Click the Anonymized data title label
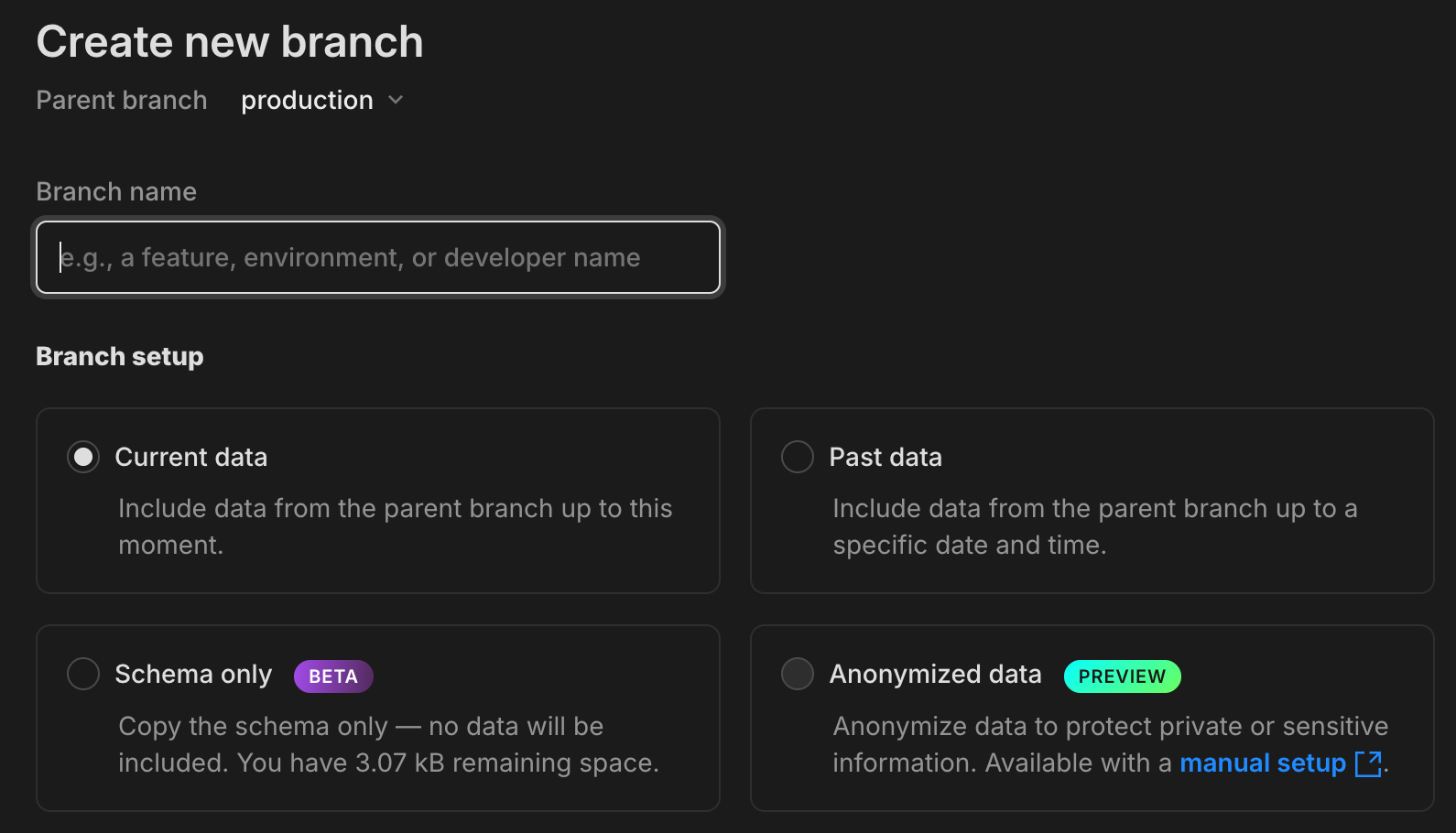 [x=936, y=675]
